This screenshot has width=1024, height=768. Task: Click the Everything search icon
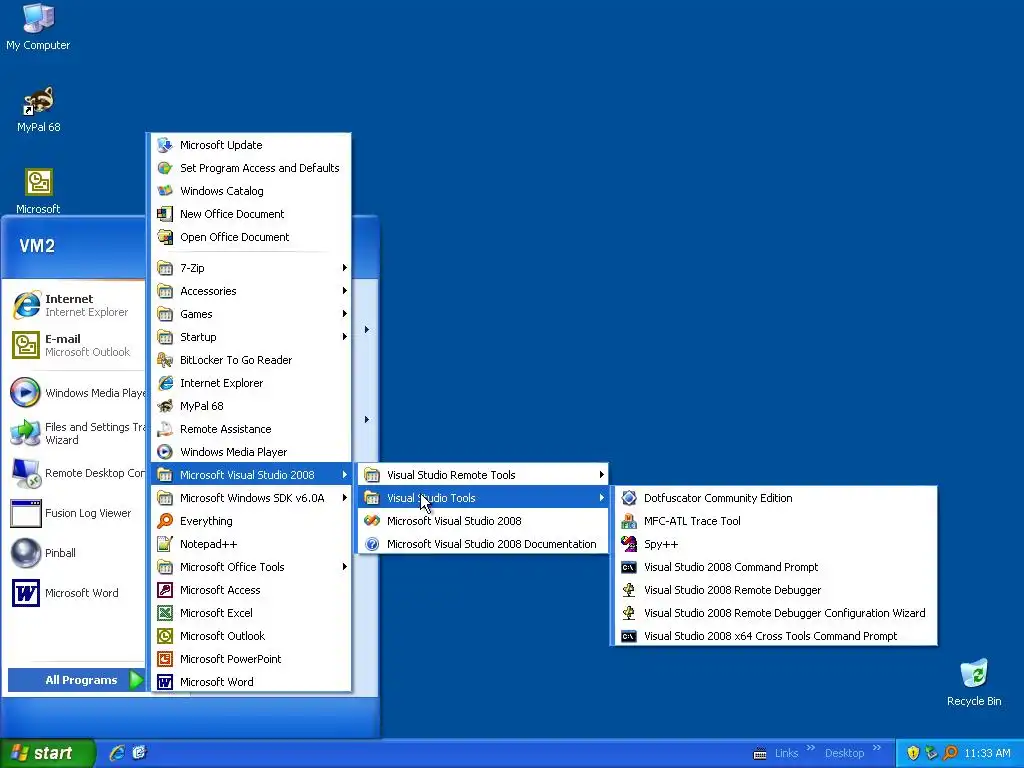[x=165, y=520]
